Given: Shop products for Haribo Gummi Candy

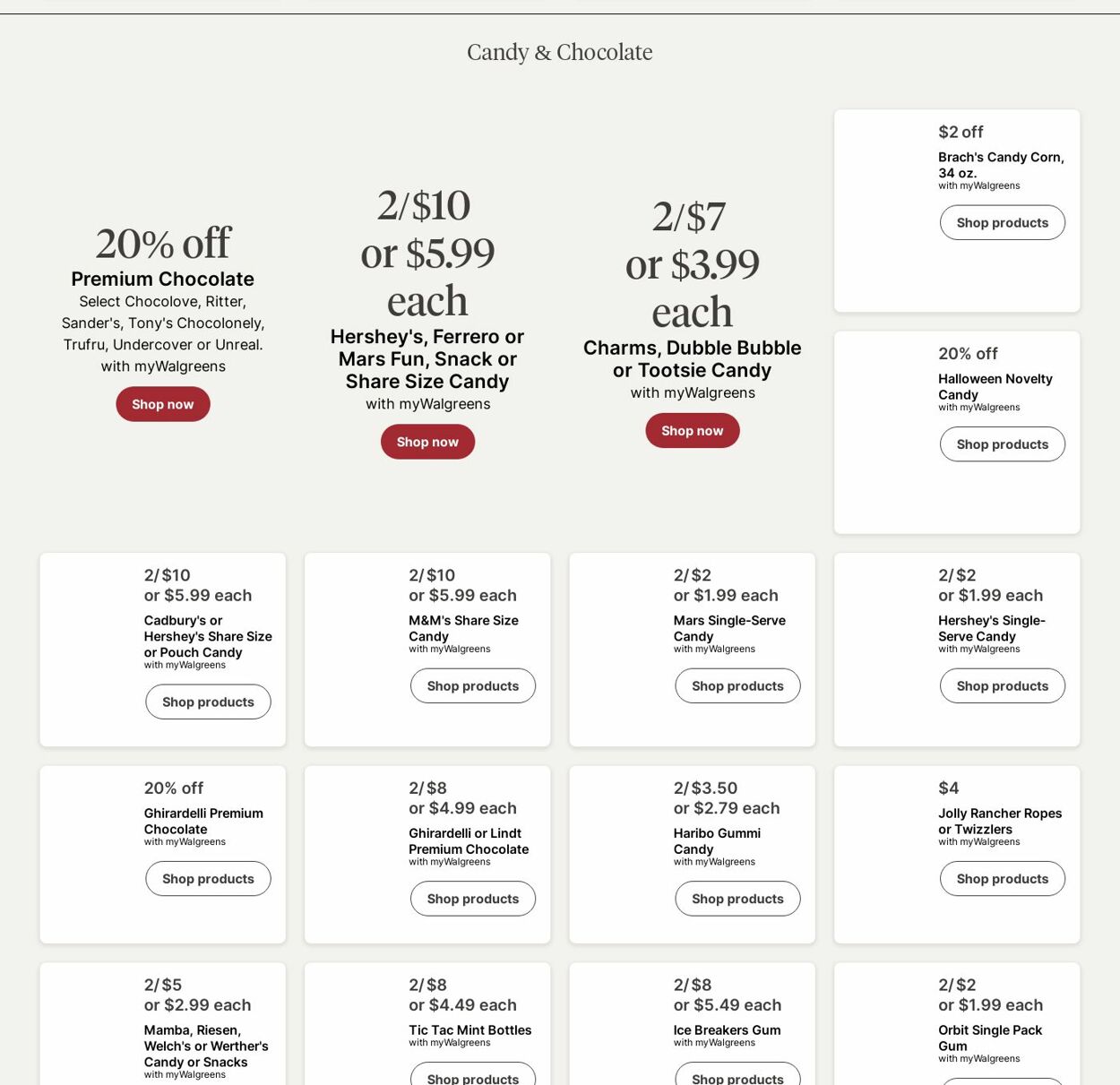Looking at the screenshot, I should pos(737,899).
